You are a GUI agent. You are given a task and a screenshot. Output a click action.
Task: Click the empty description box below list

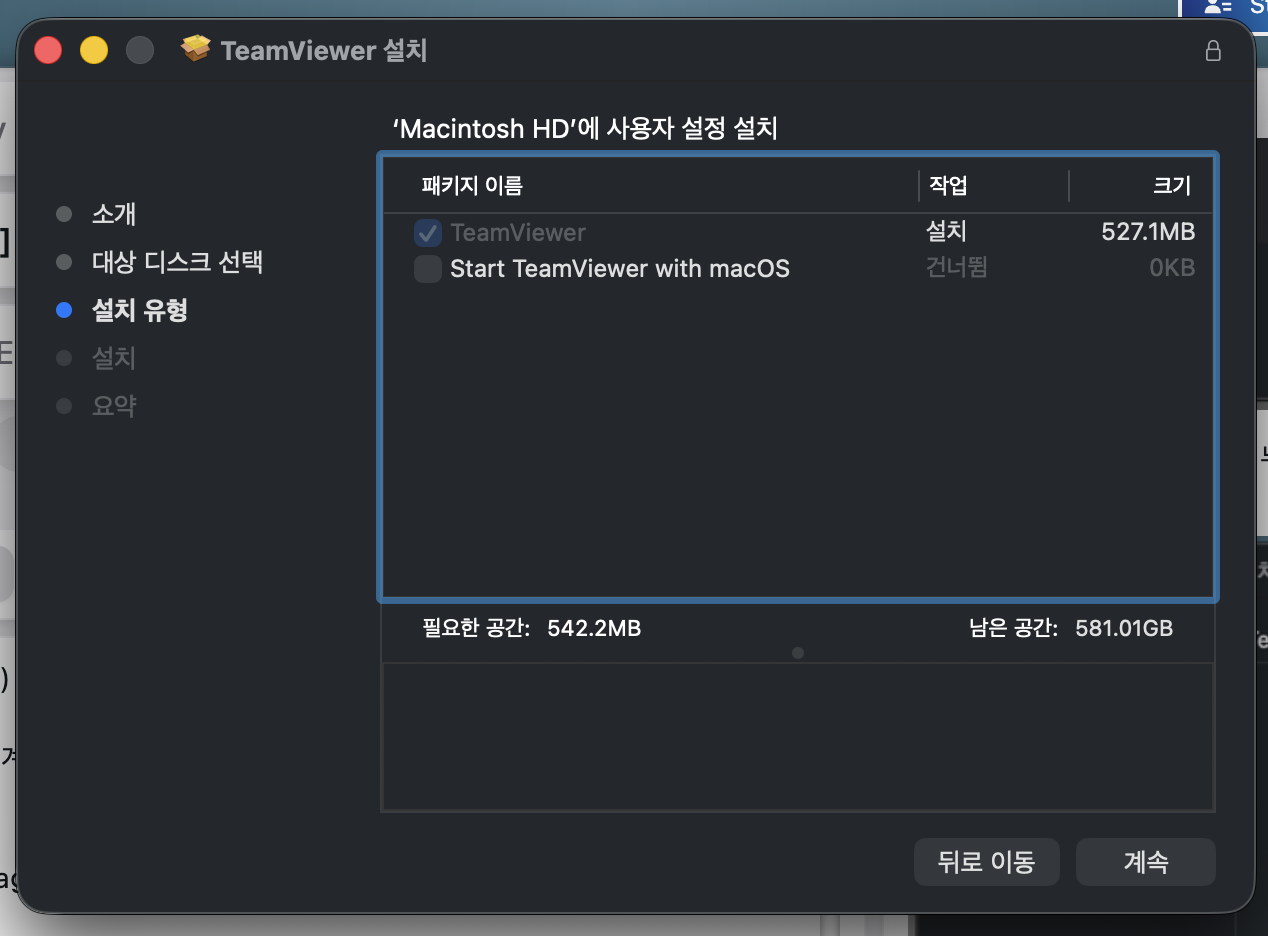tap(798, 736)
